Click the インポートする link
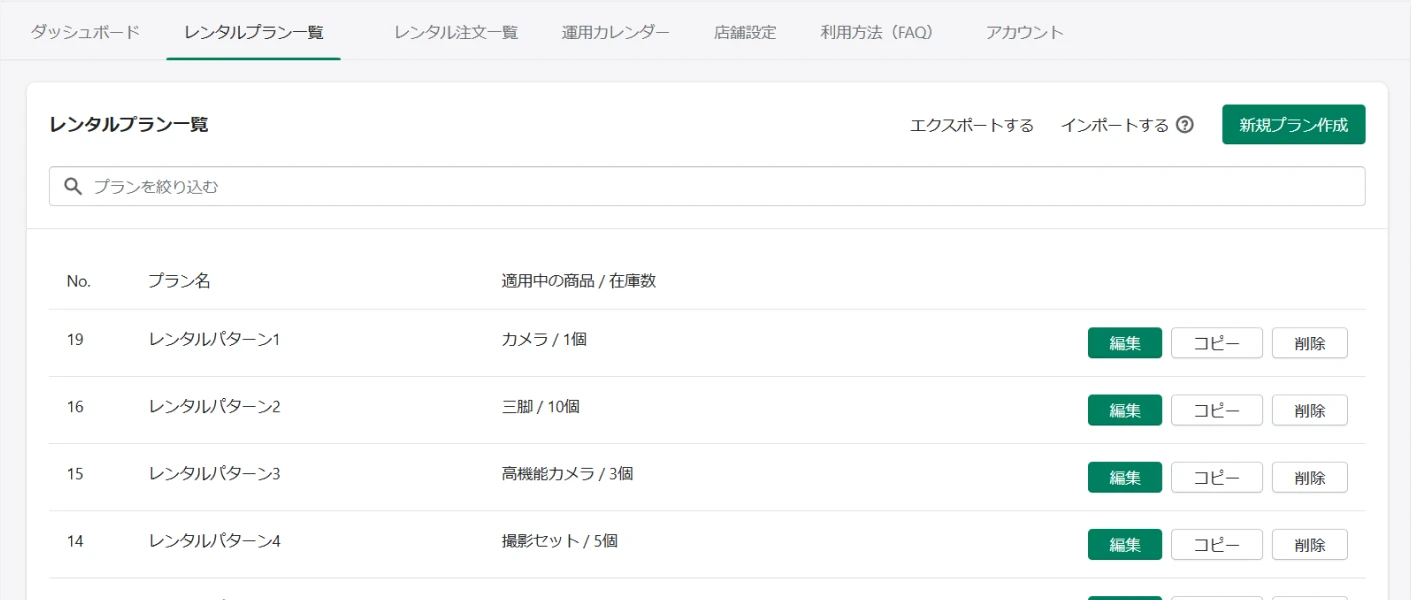 coord(1114,125)
